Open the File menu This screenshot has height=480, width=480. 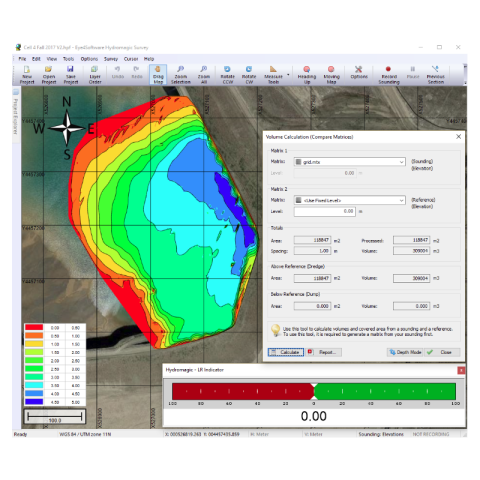tap(22, 59)
